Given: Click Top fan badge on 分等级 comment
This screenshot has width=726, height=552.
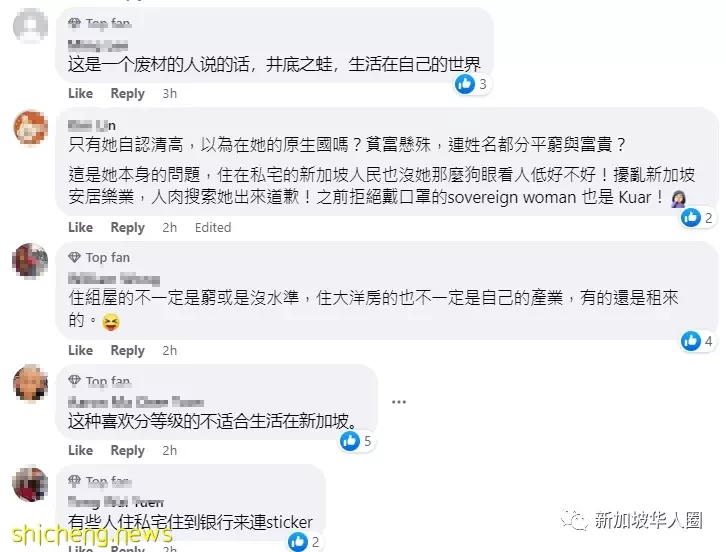Looking at the screenshot, I should [x=99, y=381].
